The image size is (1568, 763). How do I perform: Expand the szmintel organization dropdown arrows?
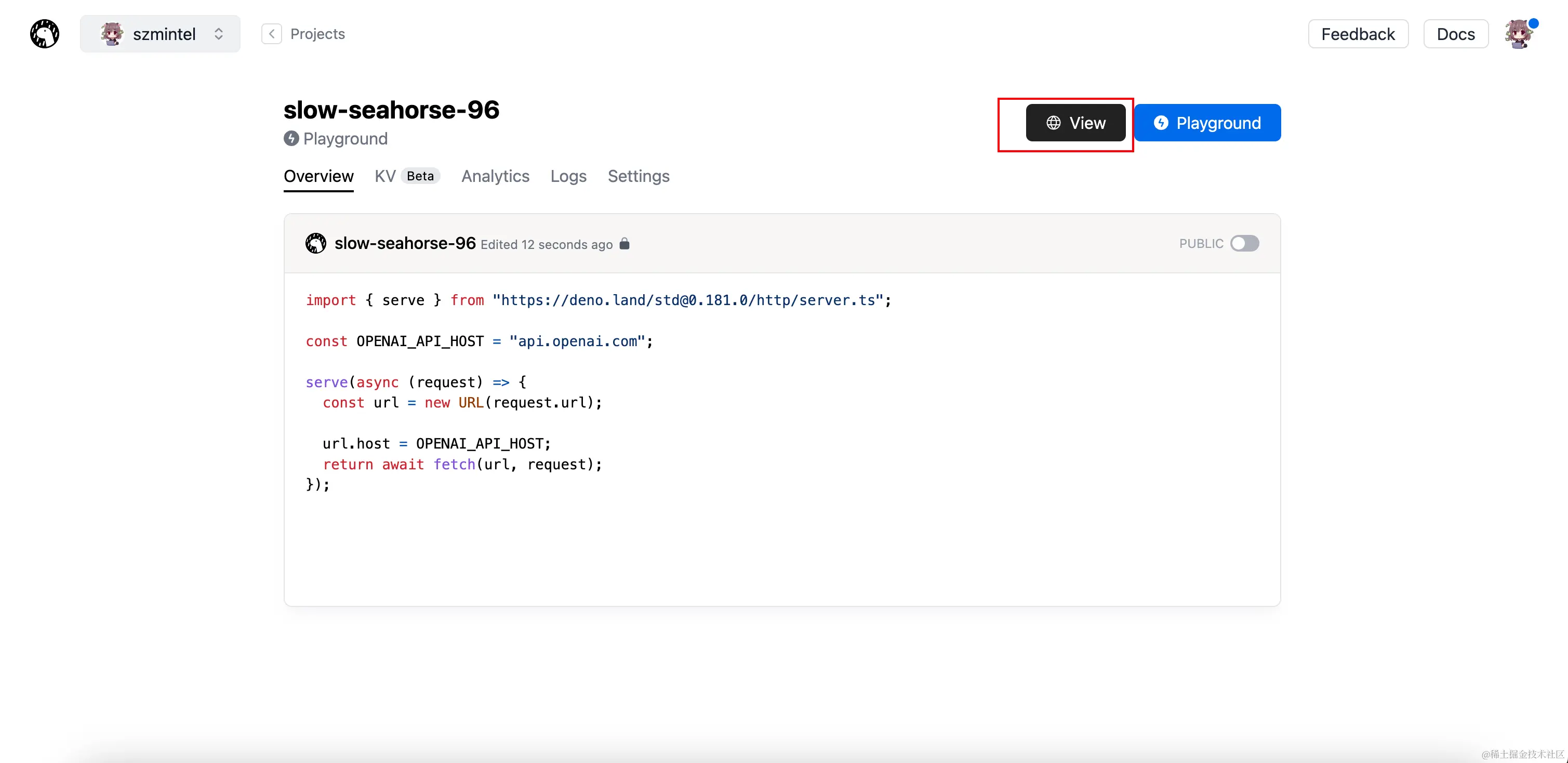219,34
